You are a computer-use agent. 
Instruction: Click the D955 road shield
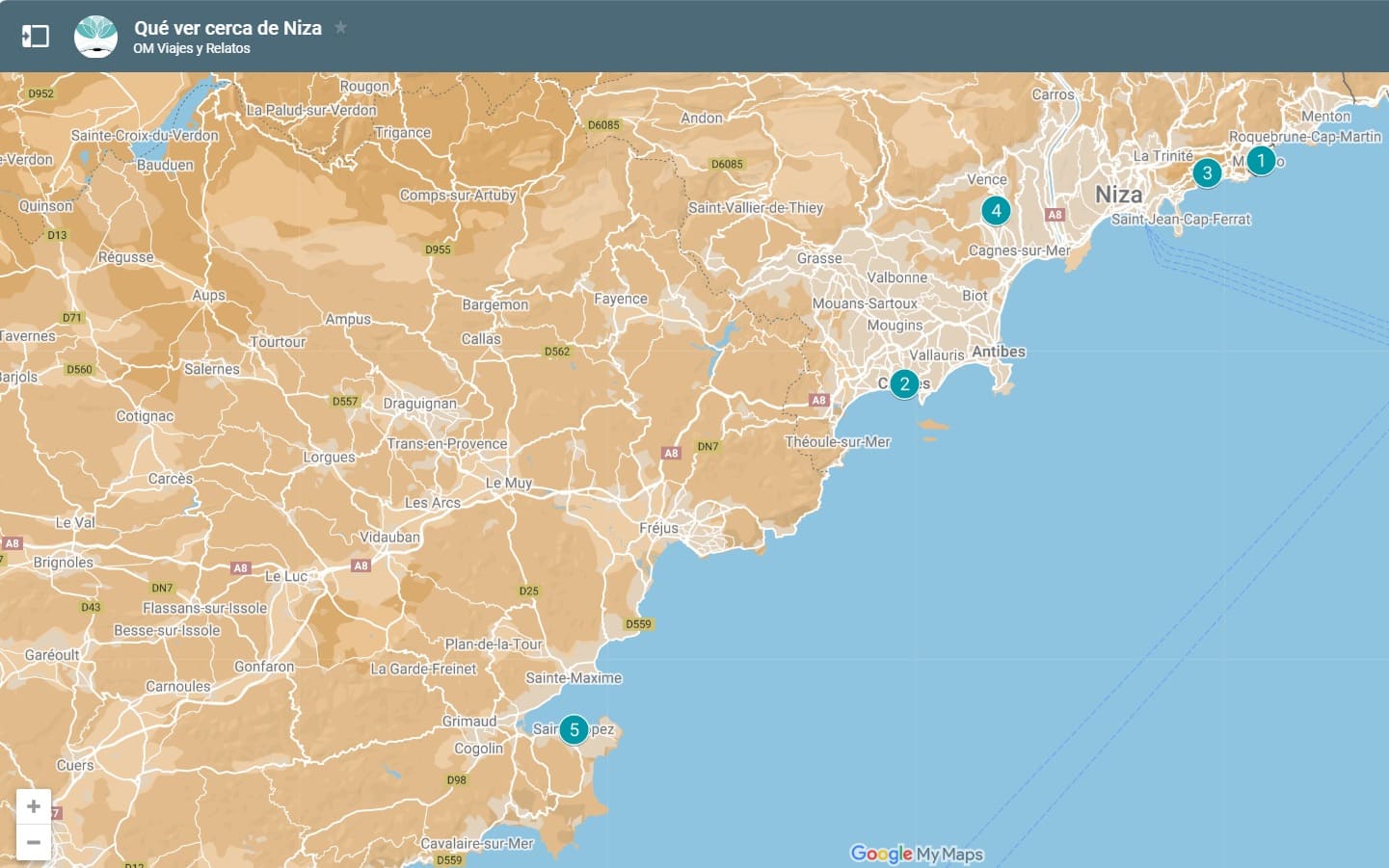click(438, 250)
